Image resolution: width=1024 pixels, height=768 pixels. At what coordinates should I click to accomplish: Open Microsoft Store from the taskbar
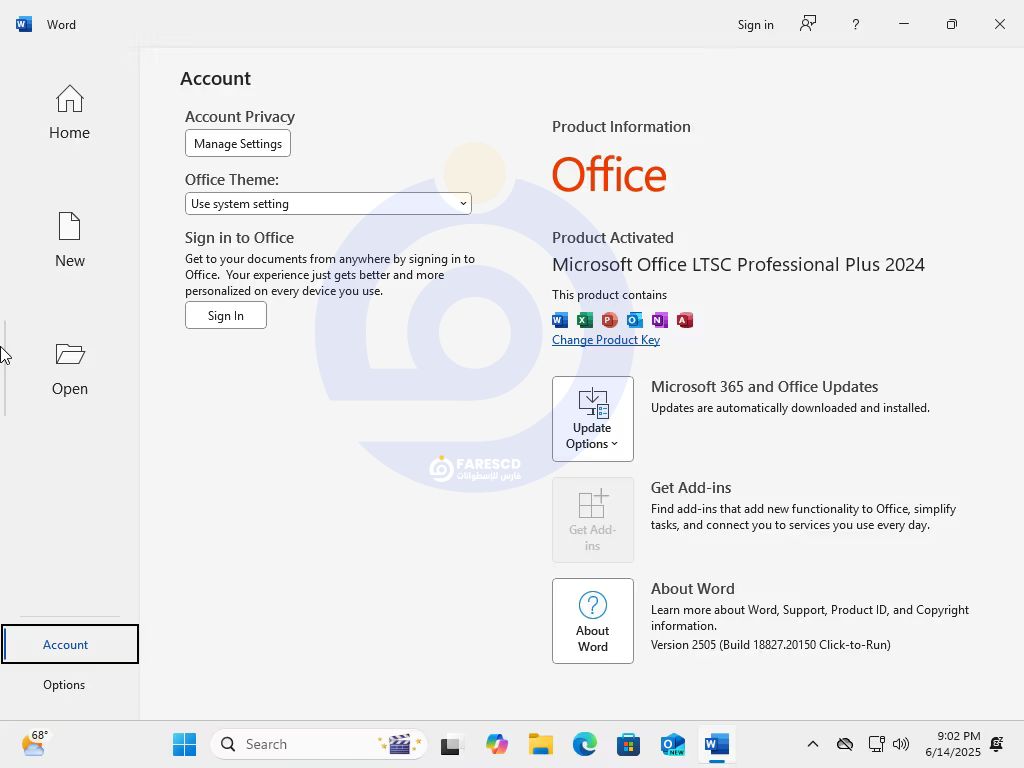pyautogui.click(x=628, y=744)
